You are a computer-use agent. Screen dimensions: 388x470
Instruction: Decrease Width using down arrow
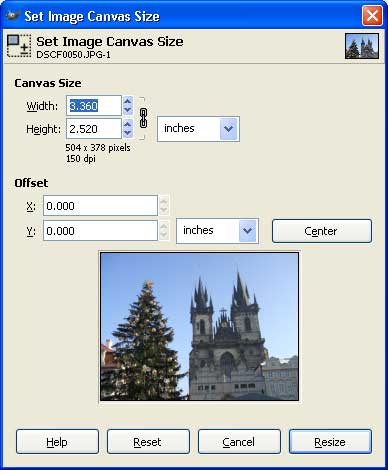[x=128, y=110]
